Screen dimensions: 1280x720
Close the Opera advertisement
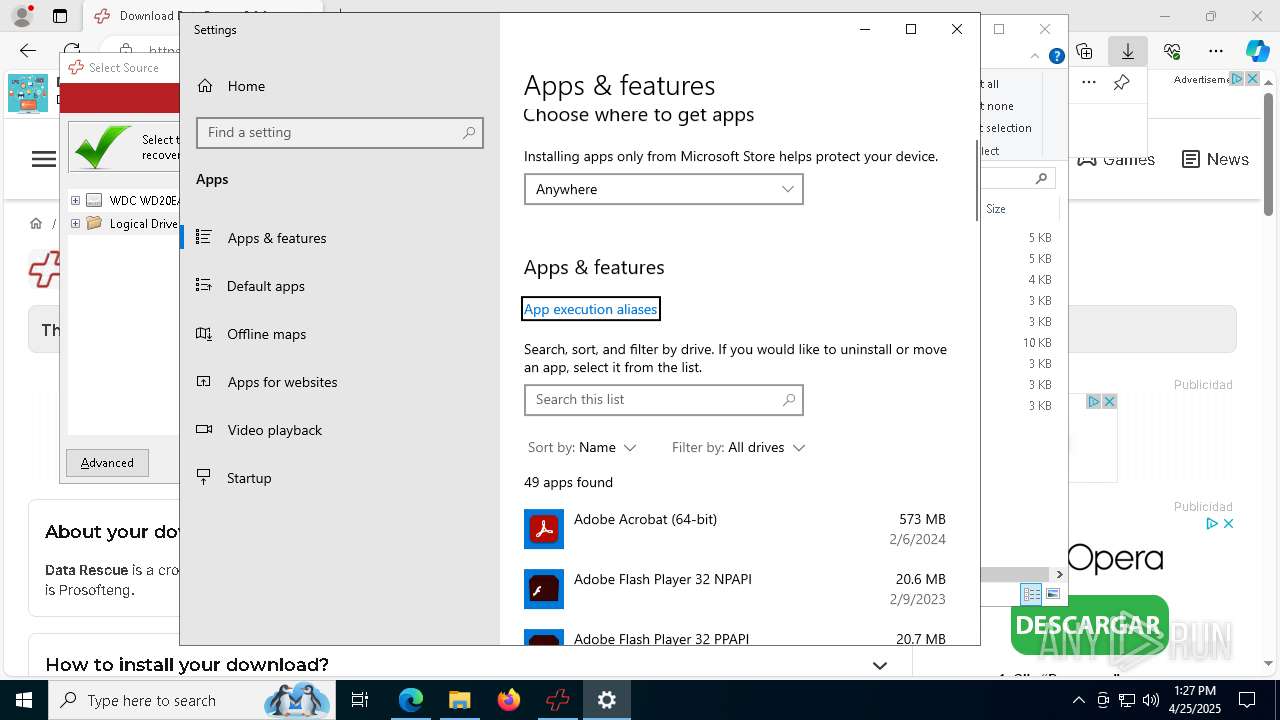(x=1228, y=523)
